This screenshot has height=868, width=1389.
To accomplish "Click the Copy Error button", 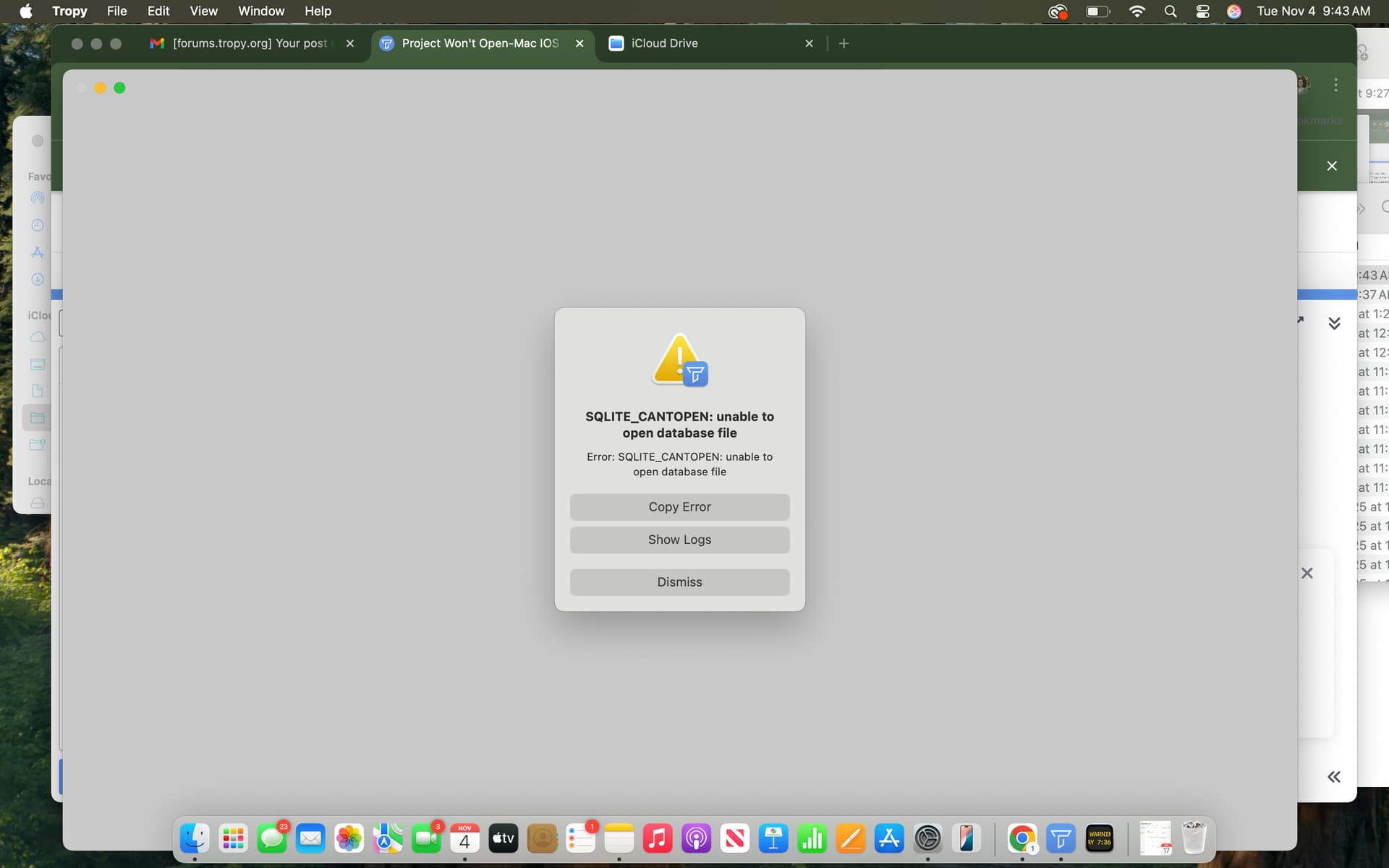I will pyautogui.click(x=679, y=507).
